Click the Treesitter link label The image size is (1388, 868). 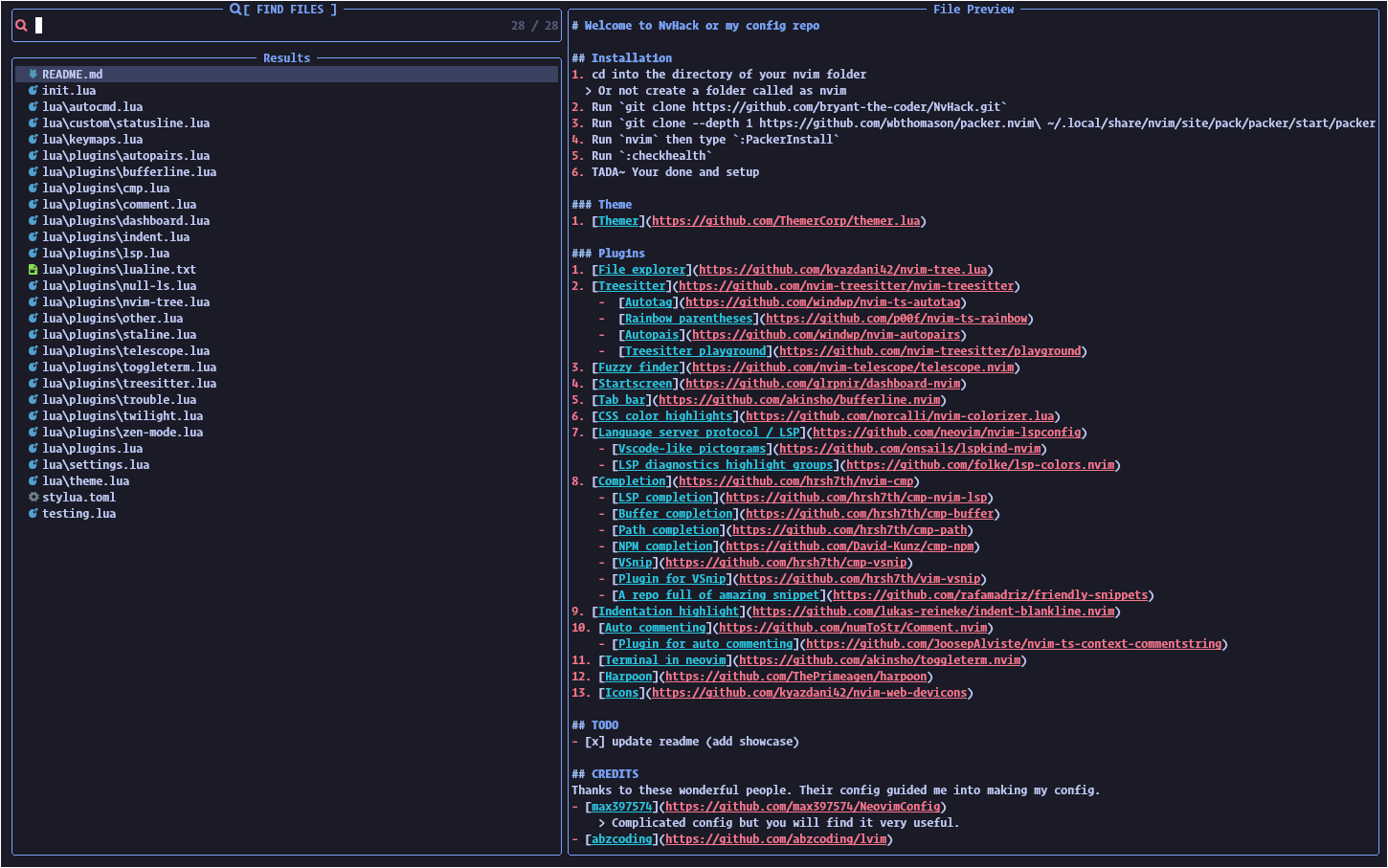(632, 286)
